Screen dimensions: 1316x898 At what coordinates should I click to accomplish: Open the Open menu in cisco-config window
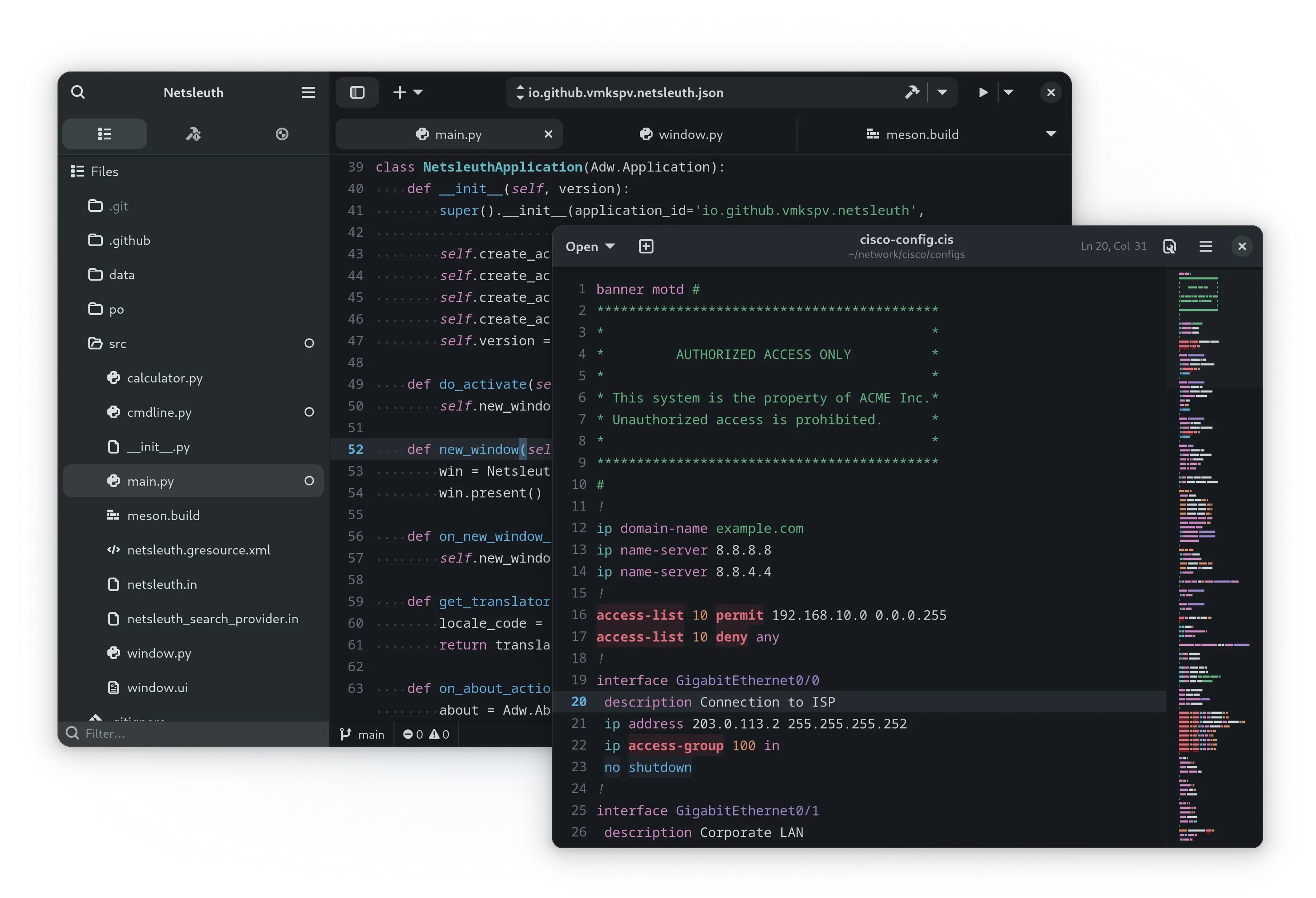click(590, 247)
